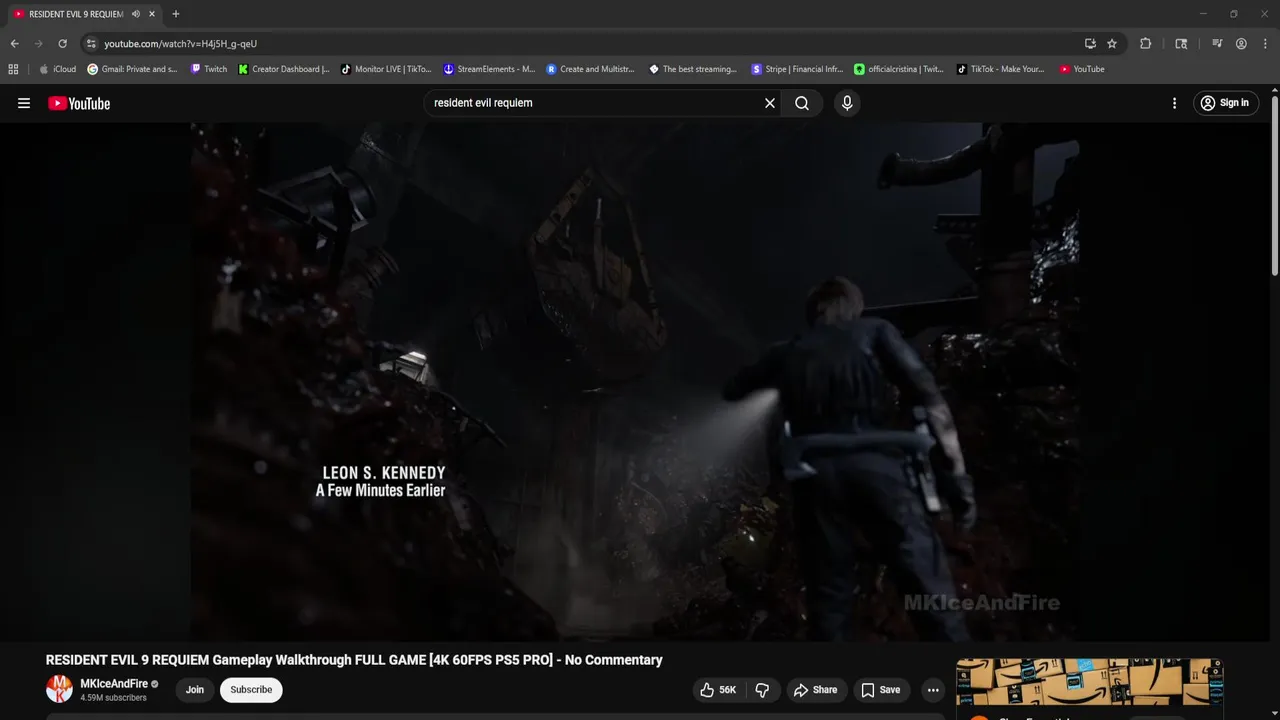Subscribe to MKIceAndFire
Image resolution: width=1280 pixels, height=720 pixels.
tap(251, 690)
